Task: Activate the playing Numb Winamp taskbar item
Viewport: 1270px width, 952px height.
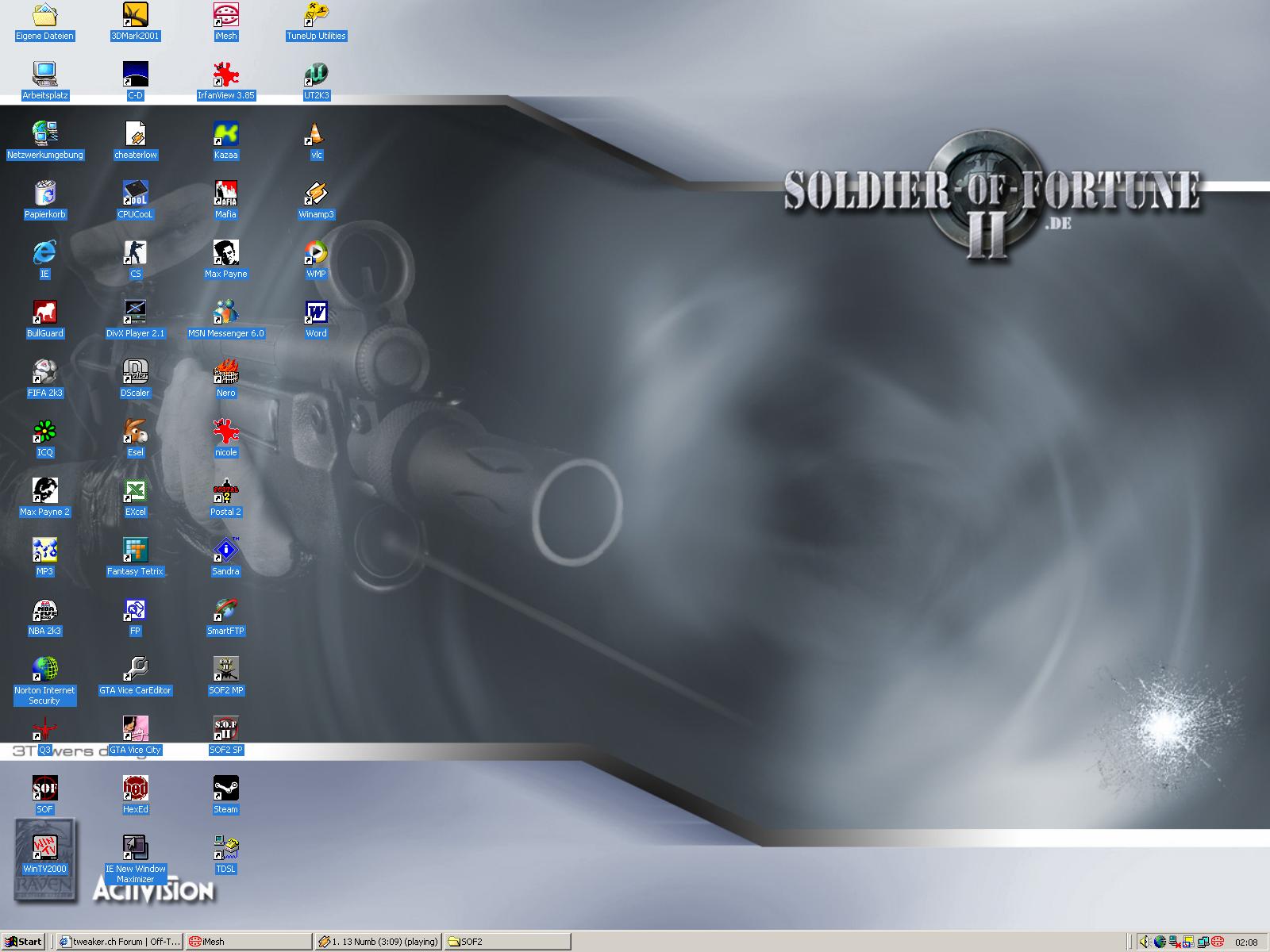Action: click(x=378, y=942)
